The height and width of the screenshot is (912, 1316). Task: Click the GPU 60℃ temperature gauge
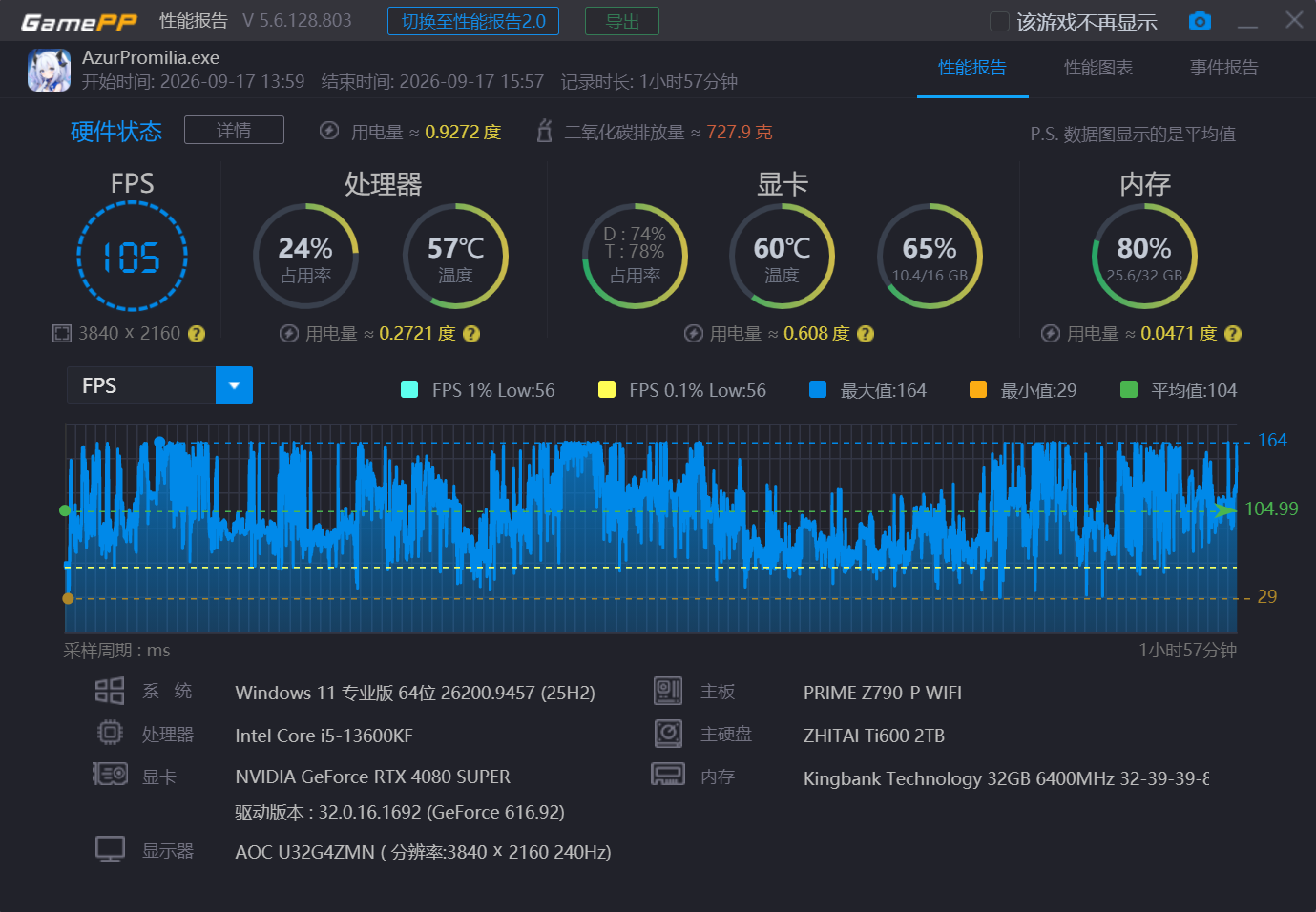782,256
